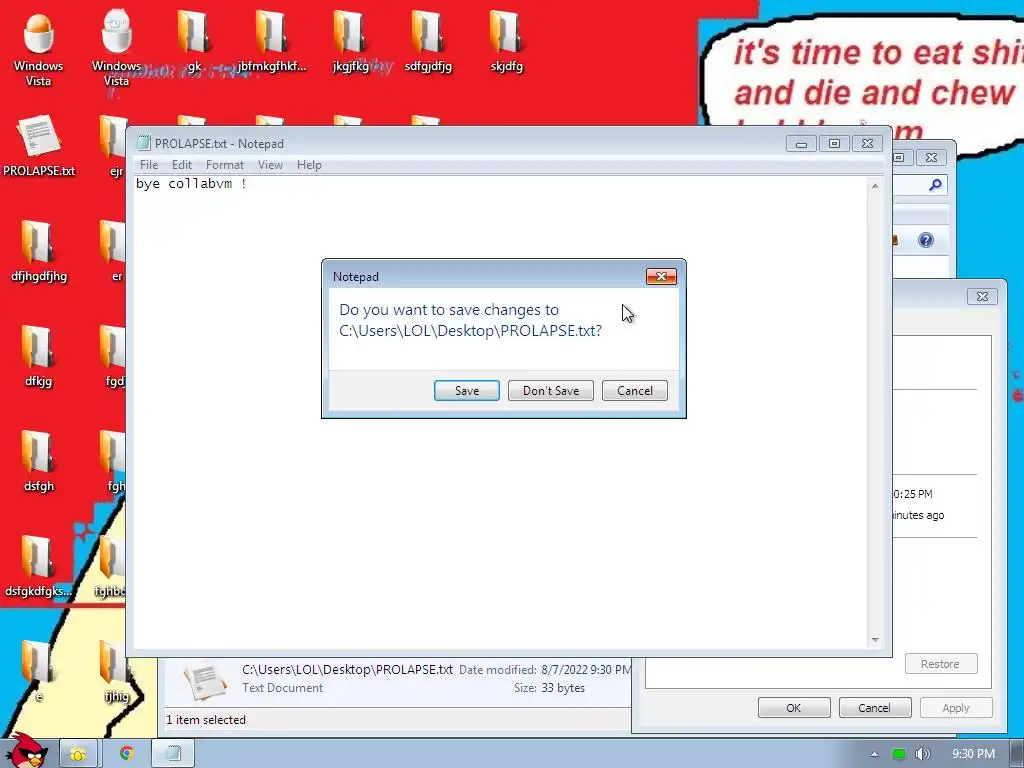Open Chrome from the taskbar
Screen dimensions: 1024x768
[126, 753]
